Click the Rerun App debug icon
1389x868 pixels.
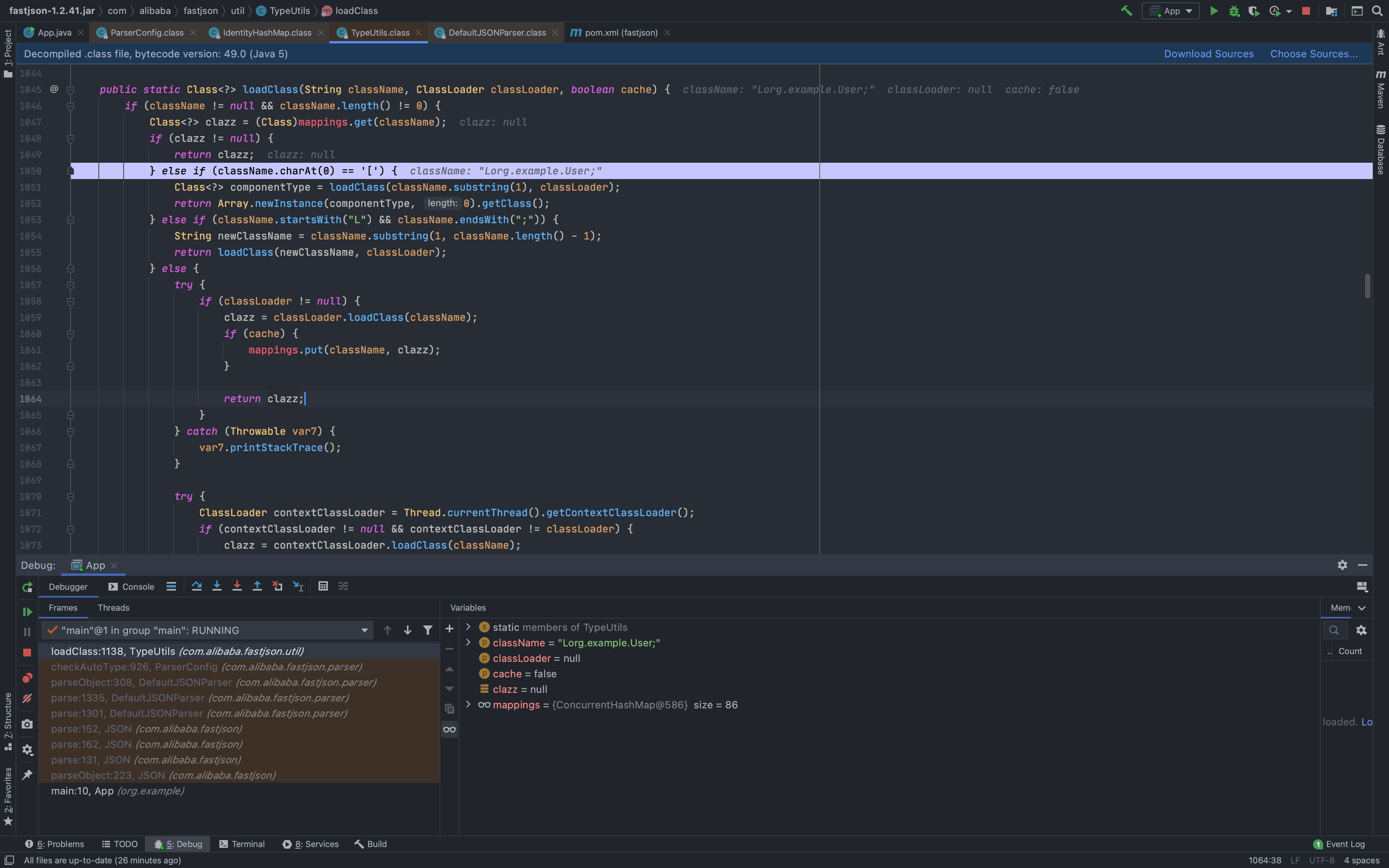[27, 587]
